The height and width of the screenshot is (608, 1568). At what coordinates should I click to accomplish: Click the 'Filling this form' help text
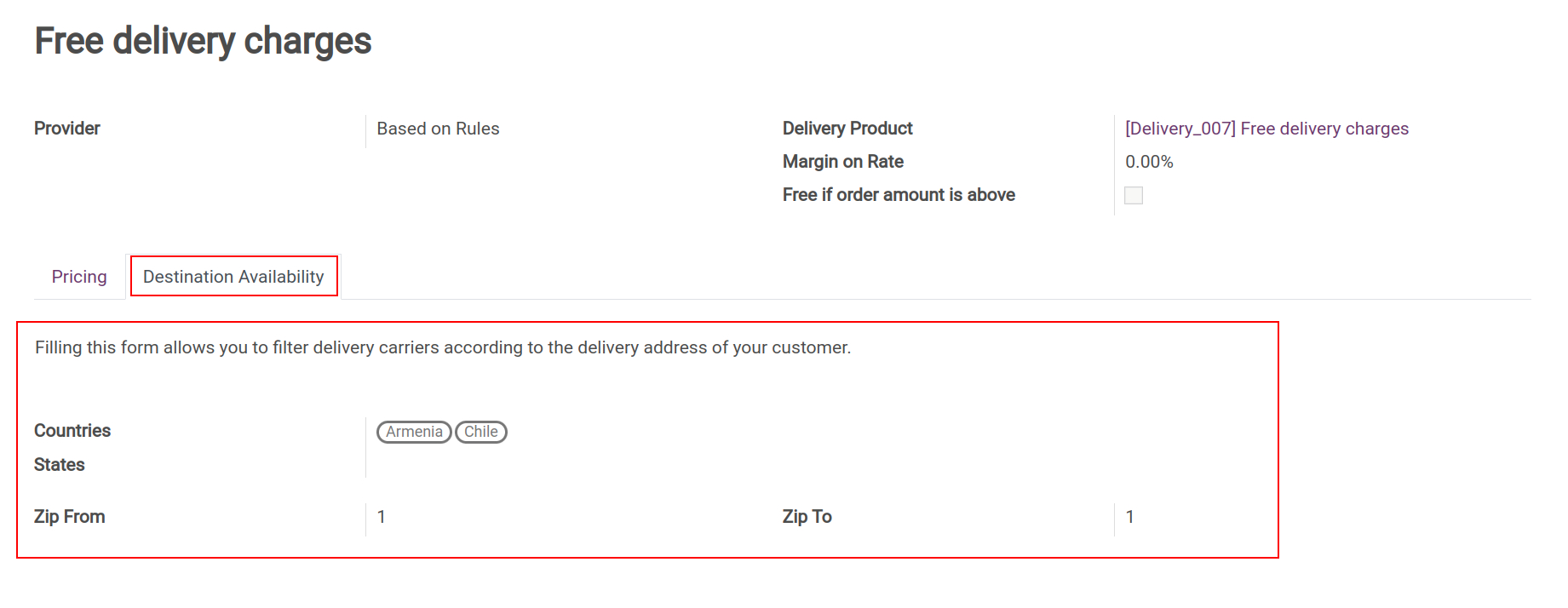click(x=443, y=347)
